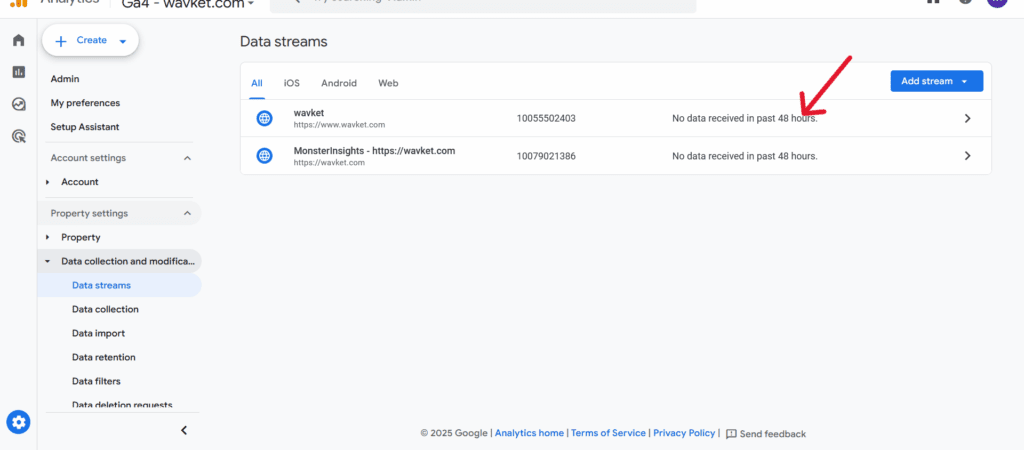
Task: Open the Admin gear icon
Action: tap(18, 422)
